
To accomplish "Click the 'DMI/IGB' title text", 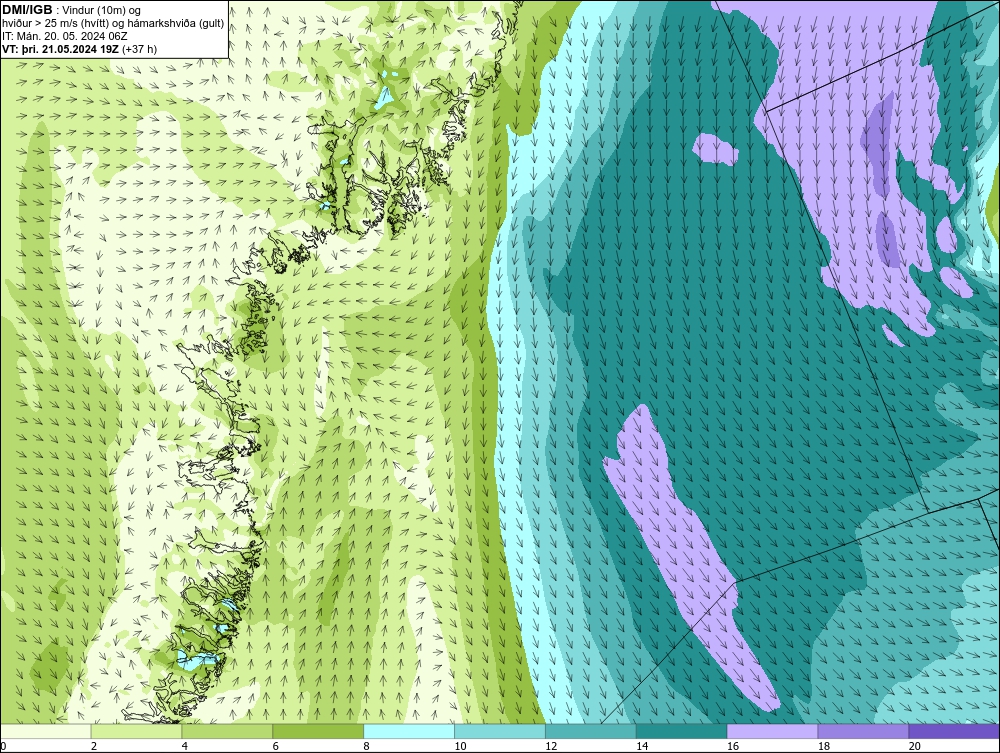I will pos(27,10).
